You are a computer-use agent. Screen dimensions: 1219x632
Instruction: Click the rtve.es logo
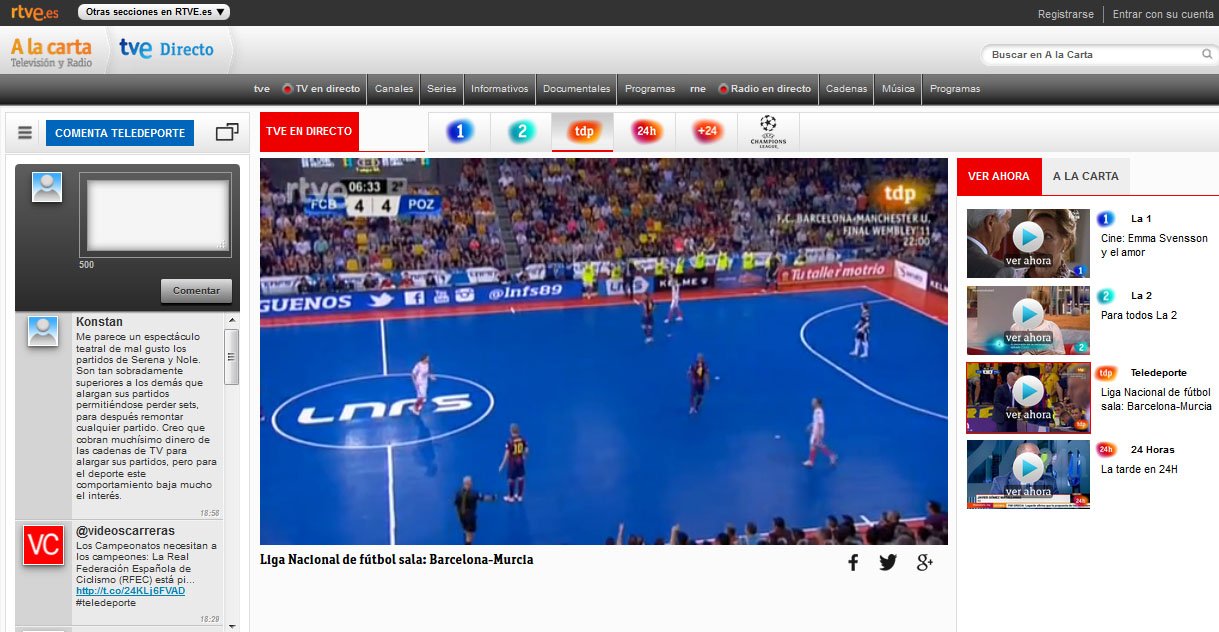(35, 13)
